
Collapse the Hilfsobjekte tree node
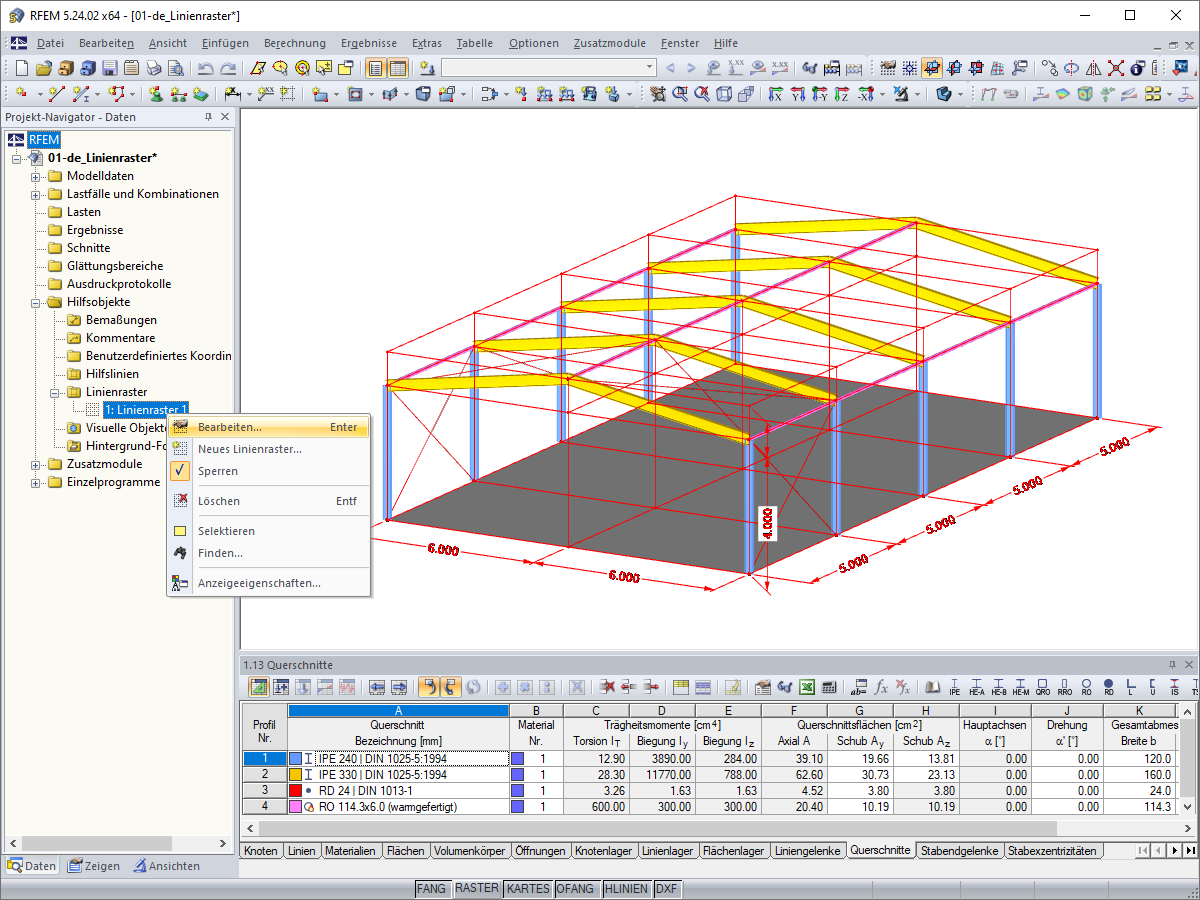pos(35,302)
